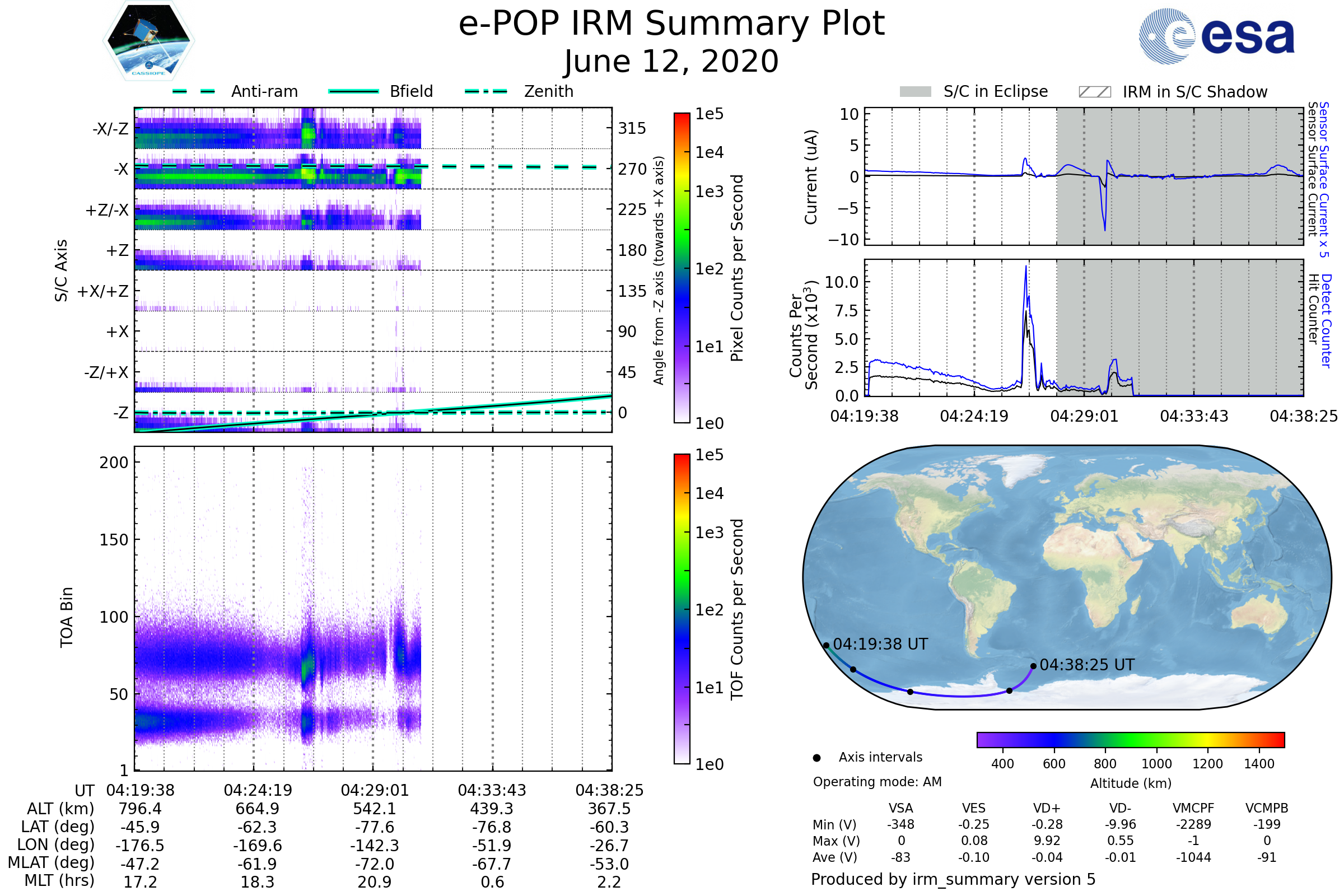Viewport: 1344px width, 896px height.
Task: Click the Produced by irm_summary version text
Action: [953, 879]
